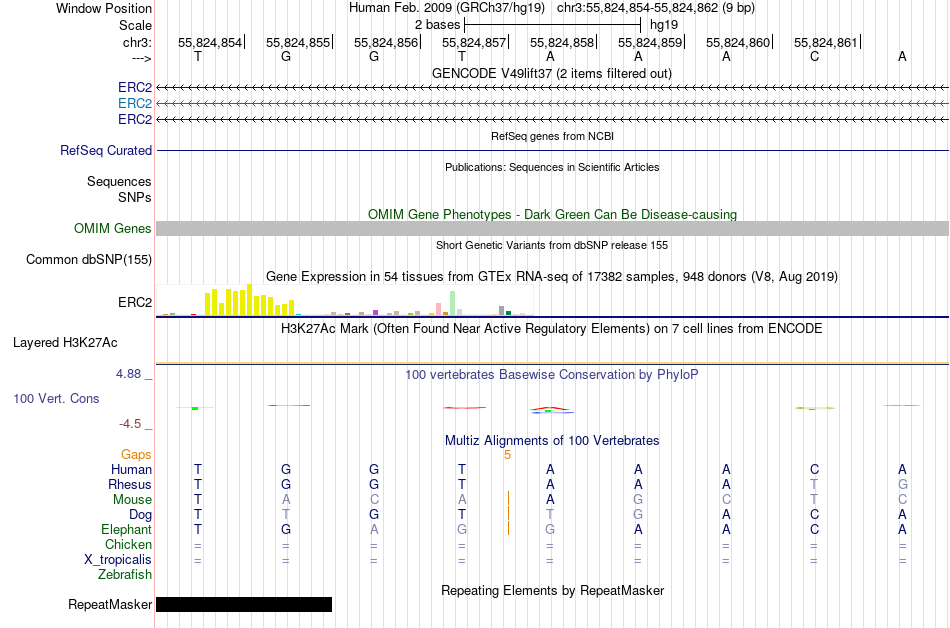Click Gene Expression in 54 tissues title
The height and width of the screenshot is (628, 950).
552,277
